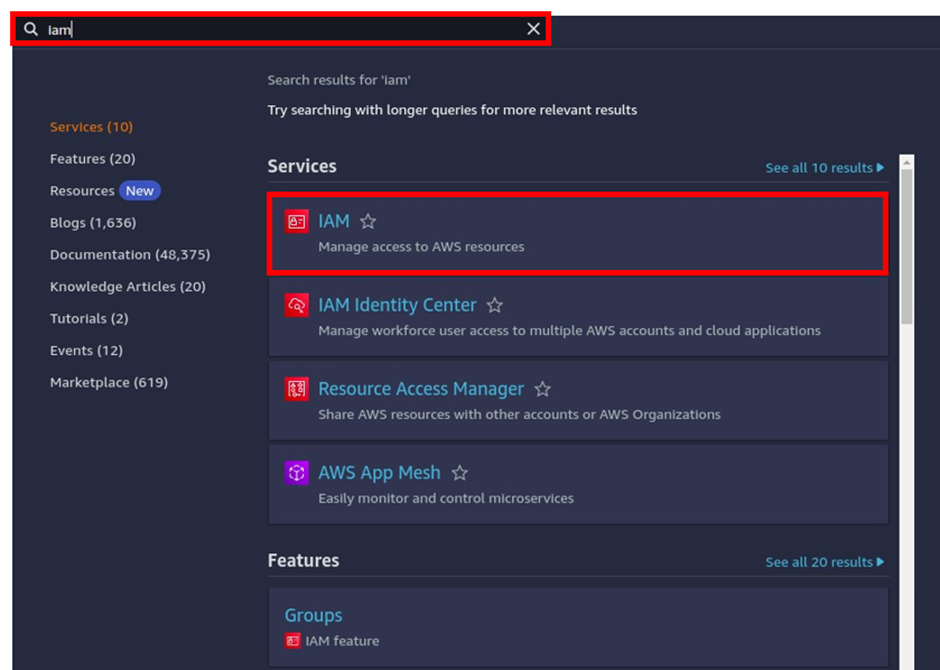Select Services (10) filter
This screenshot has height=670, width=940.
point(91,127)
